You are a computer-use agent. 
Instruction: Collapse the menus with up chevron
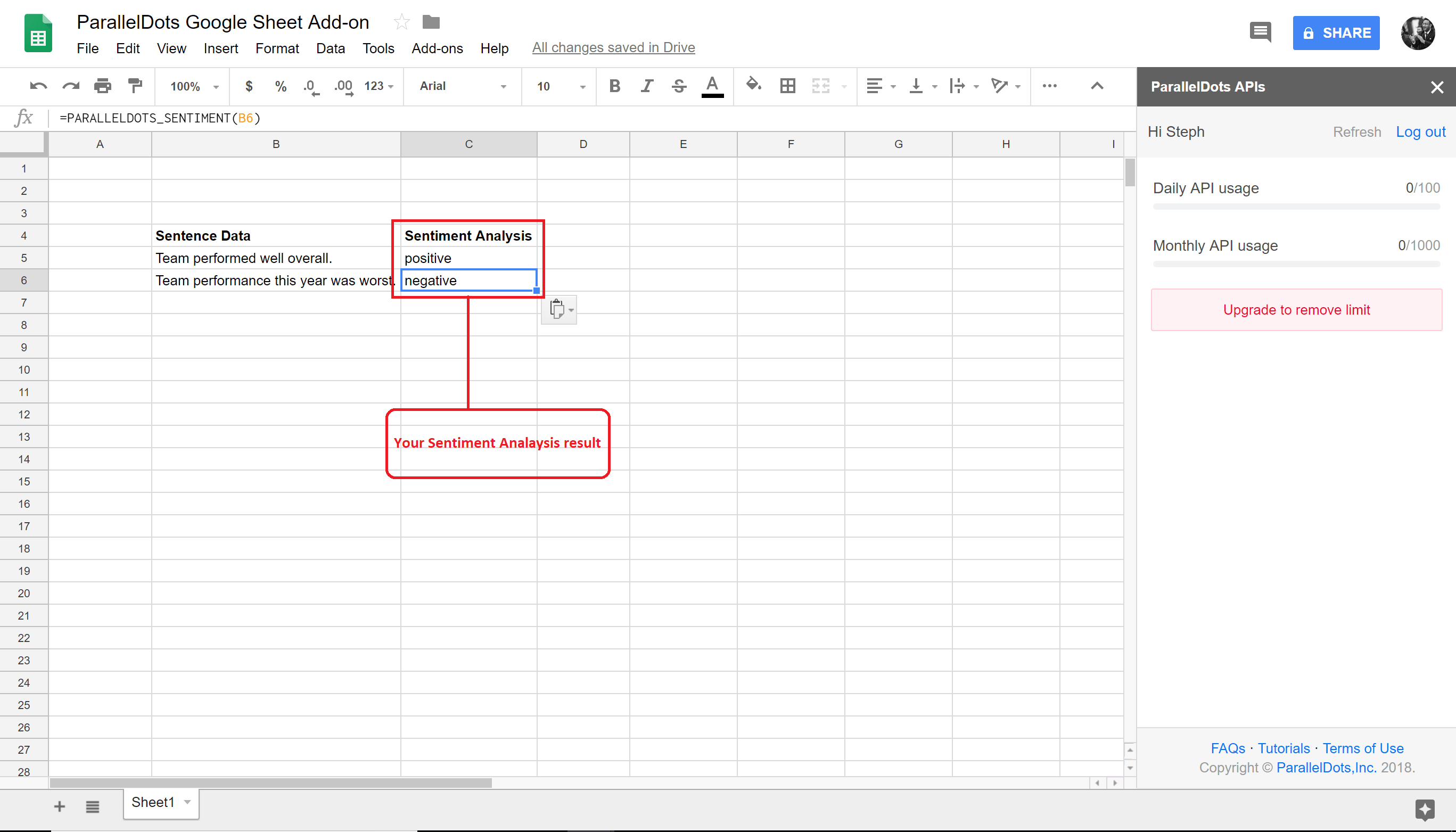click(1097, 86)
